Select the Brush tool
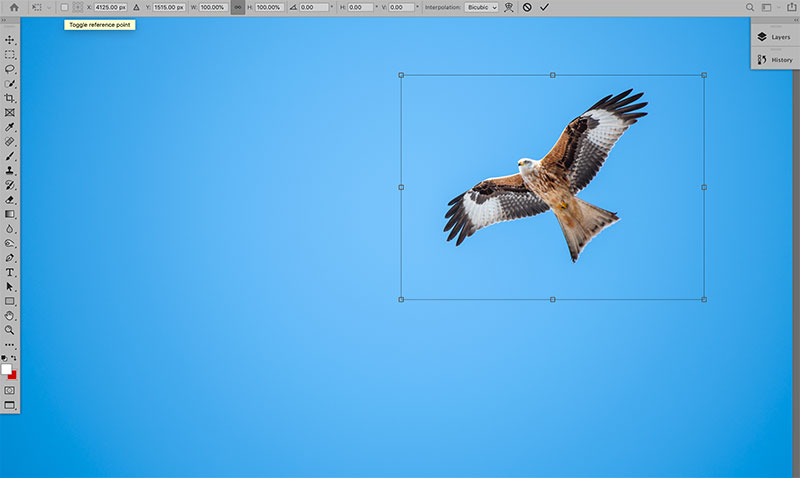Screen dimensions: 800x478 tap(10, 156)
